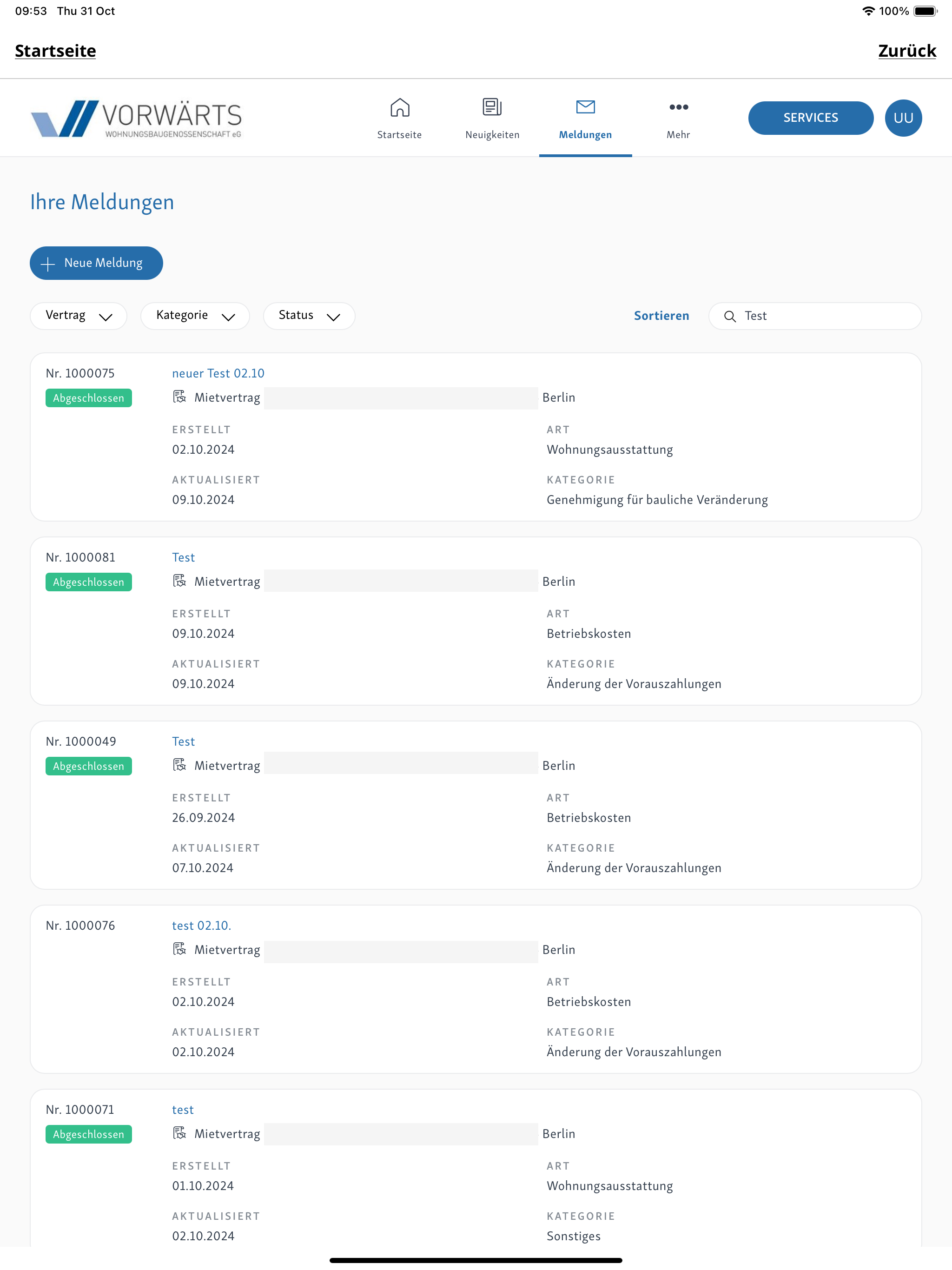The image size is (952, 1270).
Task: Open the Neuigkeiten news icon
Action: 492,107
